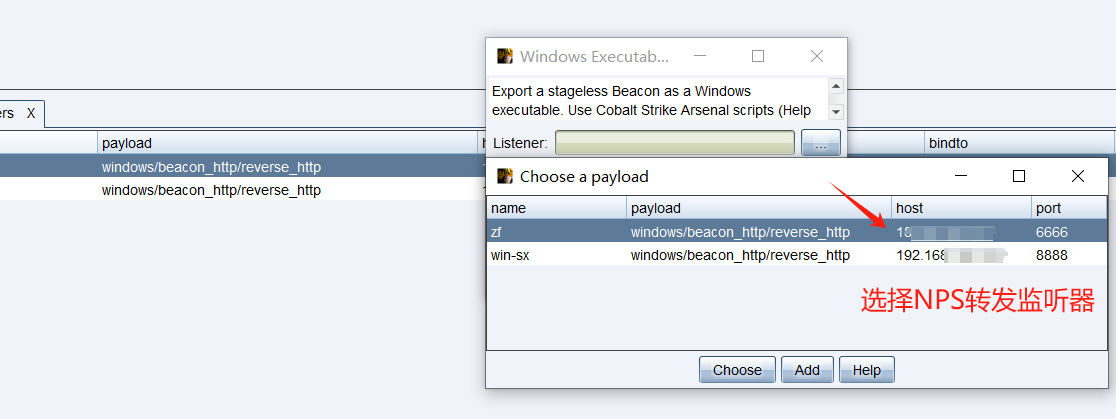1116x419 pixels.
Task: Close the Choose a payload dialog
Action: point(1078,176)
